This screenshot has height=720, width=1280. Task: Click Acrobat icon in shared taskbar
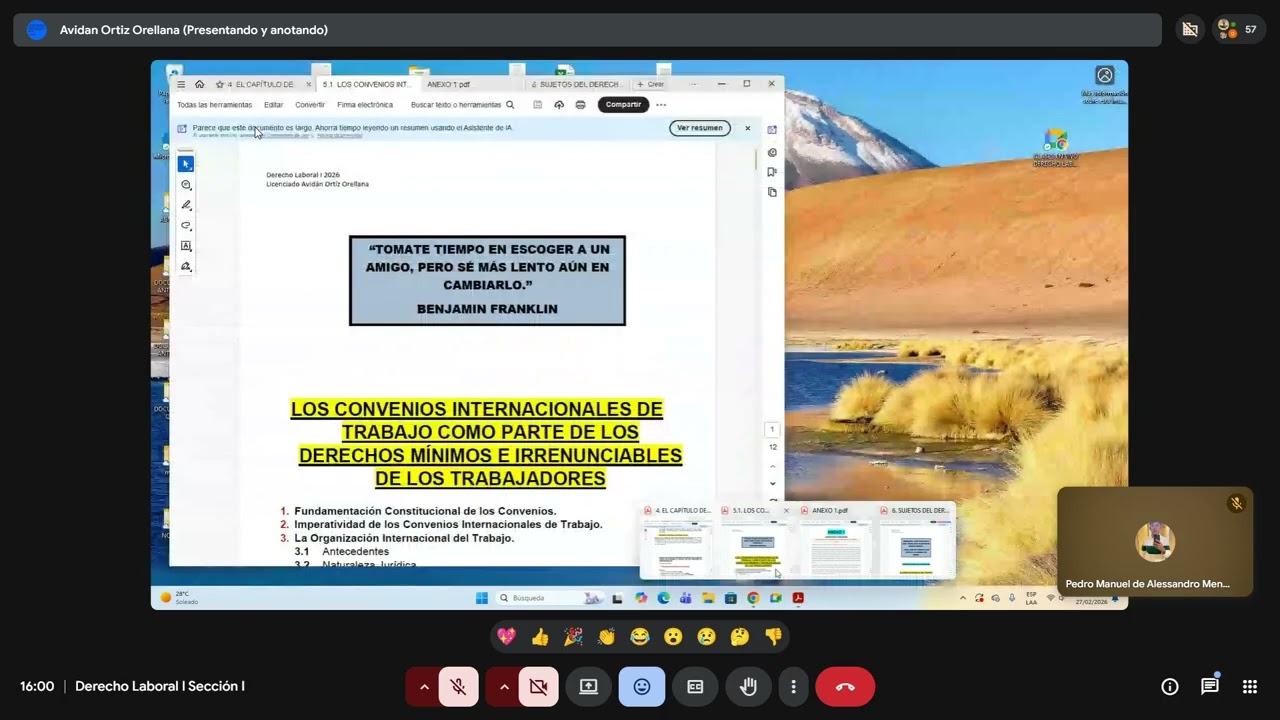(798, 598)
